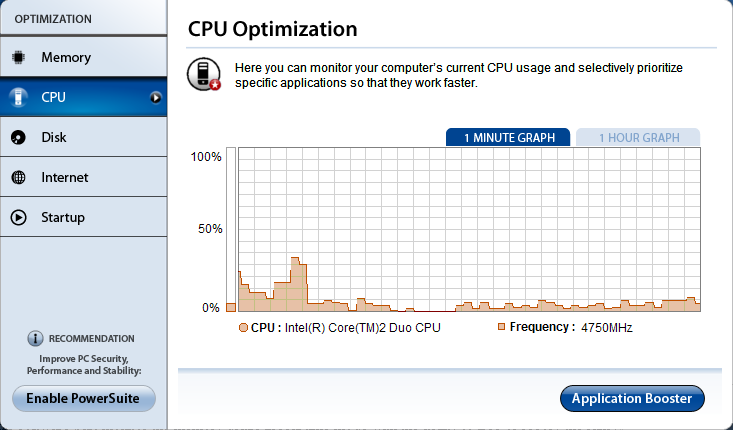Click the Startup play icon
This screenshot has width=734, height=430.
18,218
